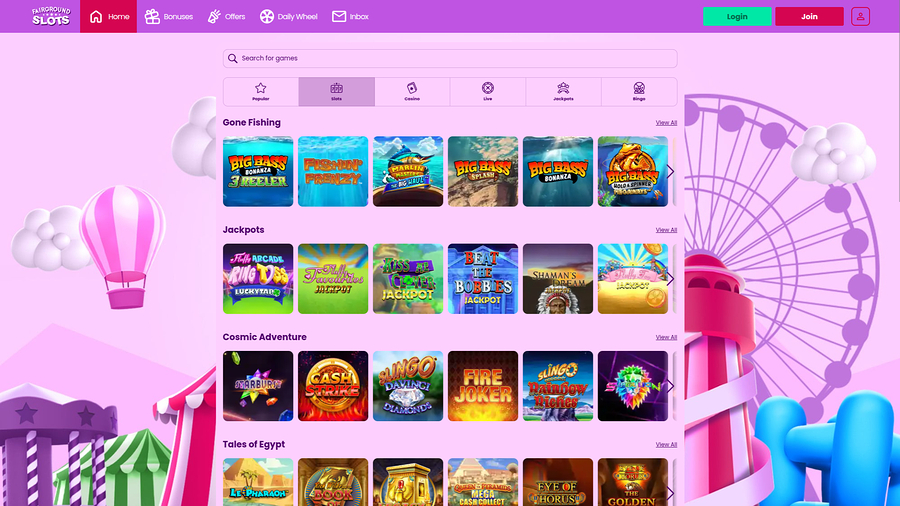Open the Big Bass Splash game
The width and height of the screenshot is (900, 506).
click(x=483, y=172)
